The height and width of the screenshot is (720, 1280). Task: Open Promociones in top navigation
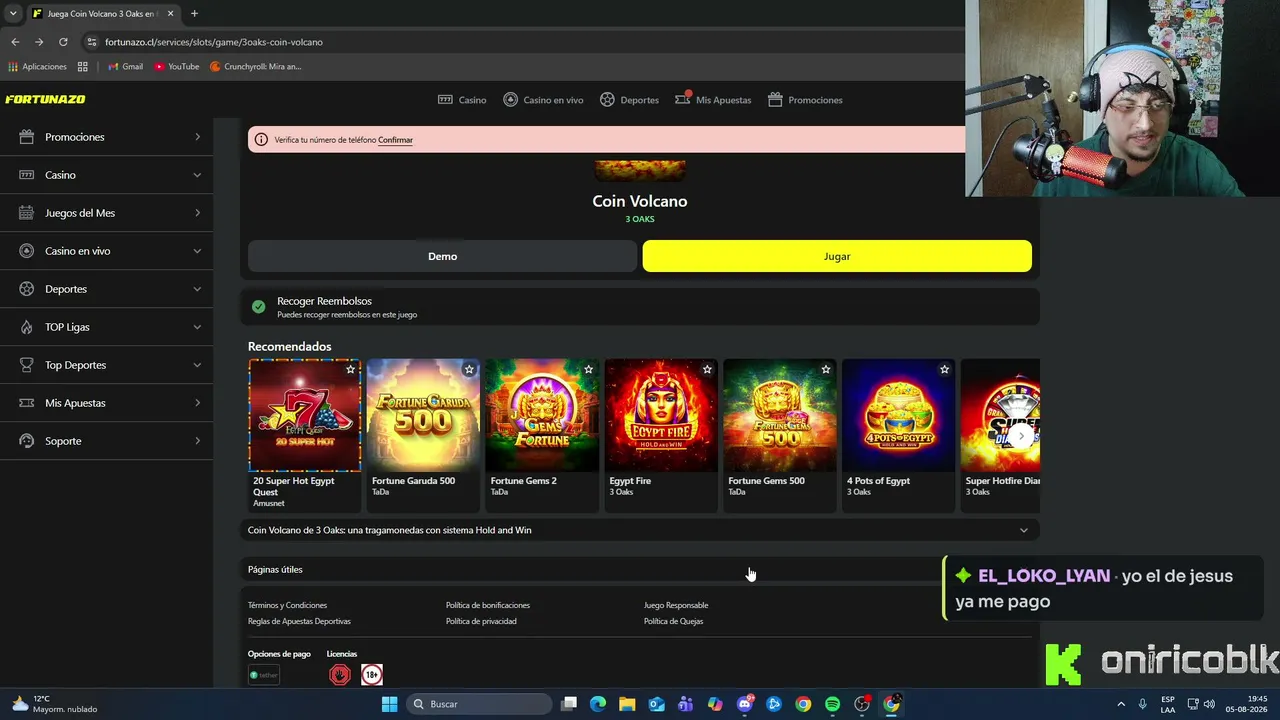(x=805, y=100)
